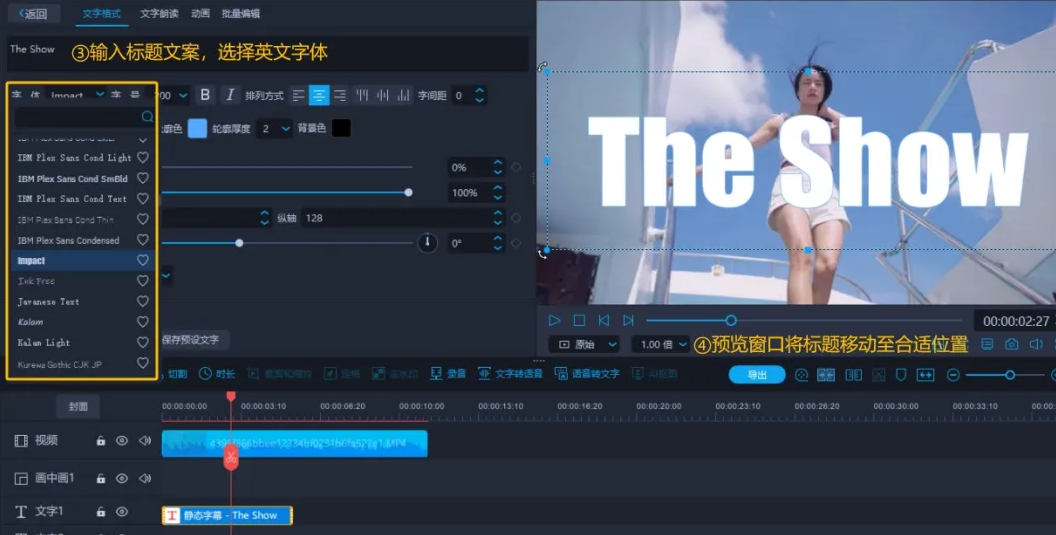Open the 1.00倍 playback speed dropdown
This screenshot has height=535, width=1056.
tap(661, 344)
